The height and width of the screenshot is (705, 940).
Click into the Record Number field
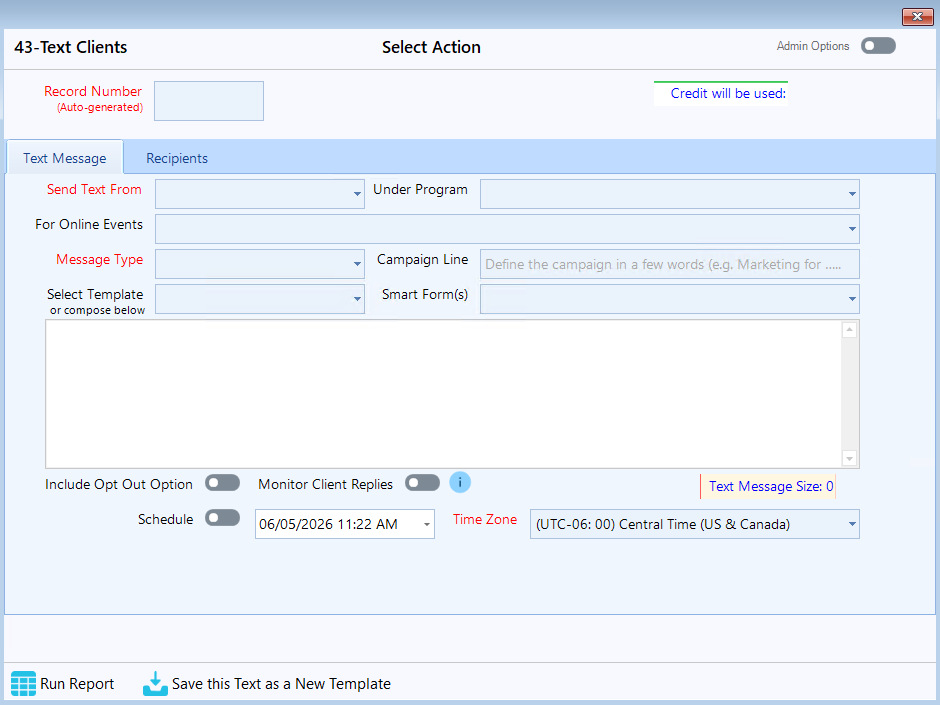[209, 101]
